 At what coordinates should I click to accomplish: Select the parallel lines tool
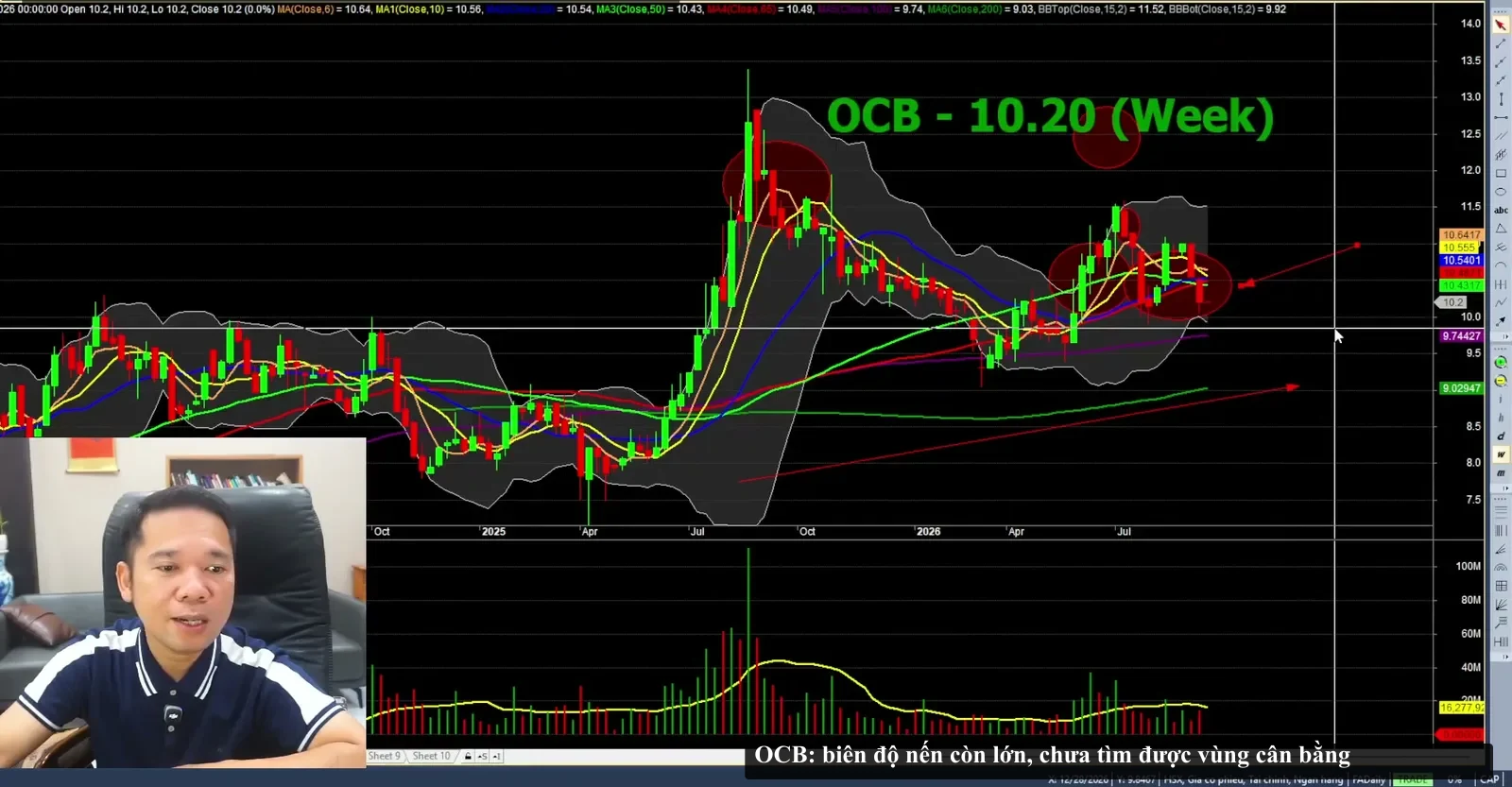(1501, 136)
